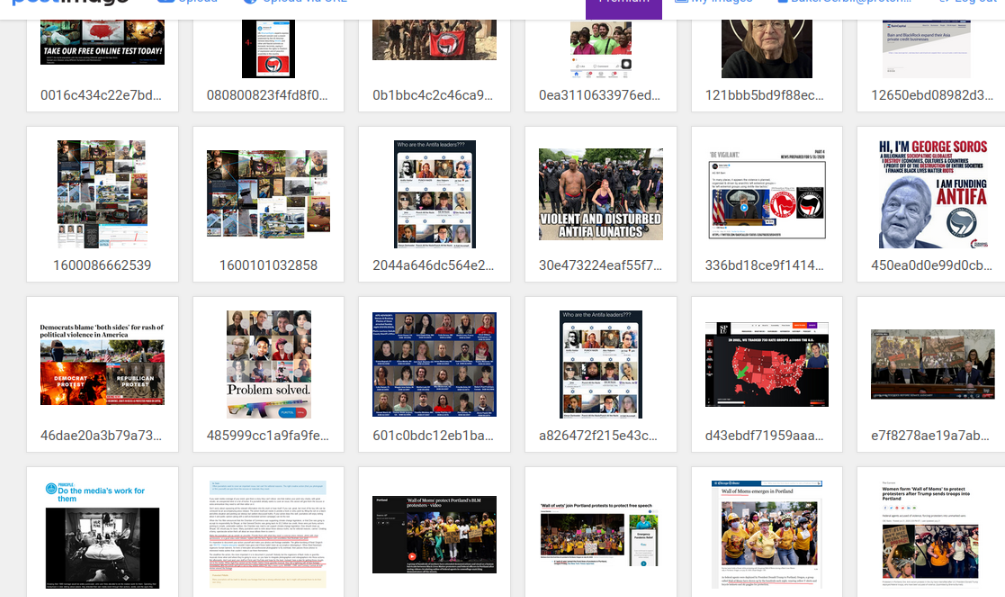Open the 1600101032858 photo collage thumbnail
The height and width of the screenshot is (597, 1005).
pyautogui.click(x=268, y=194)
